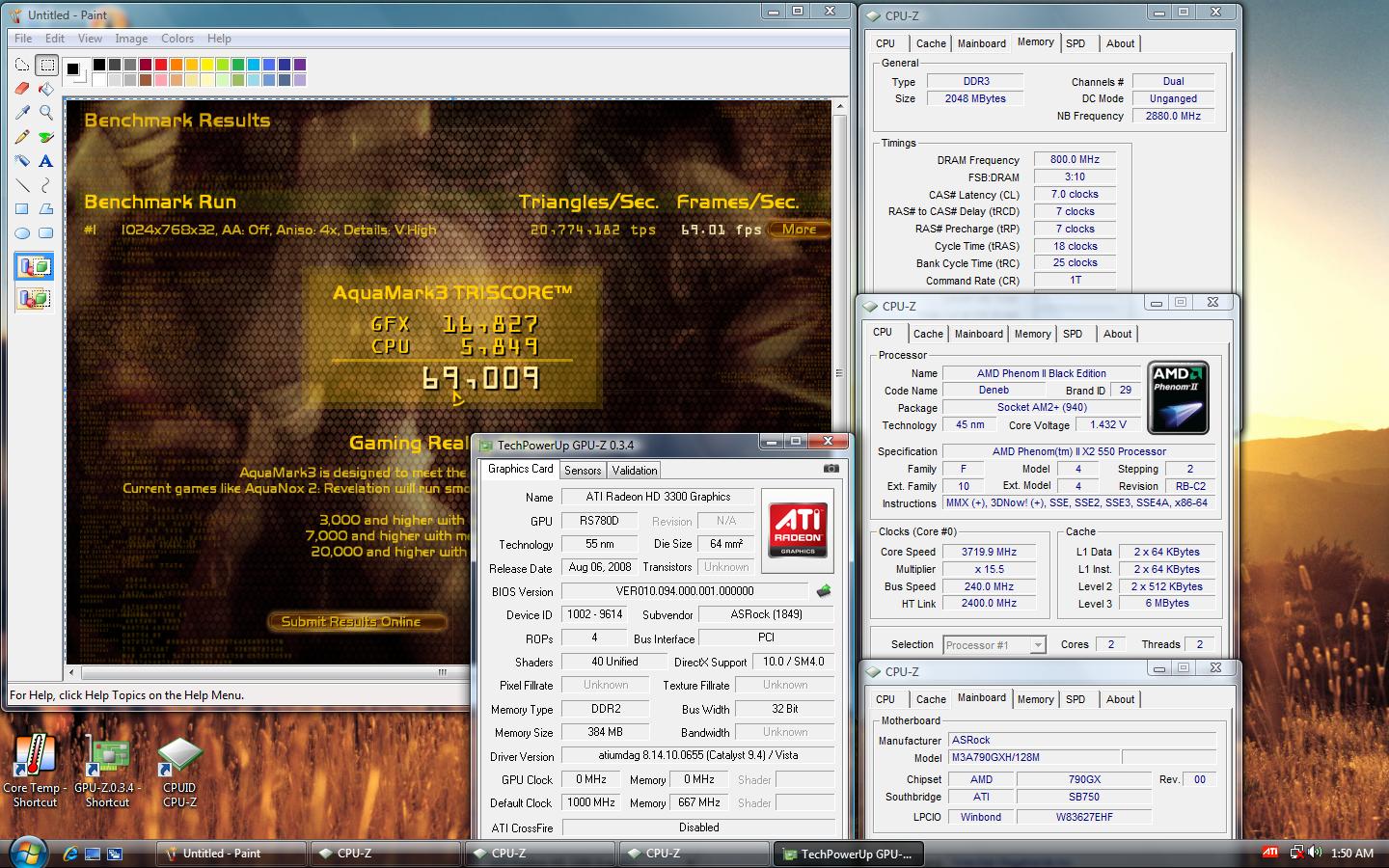
Task: Open Paint's View menu
Action: pyautogui.click(x=90, y=39)
